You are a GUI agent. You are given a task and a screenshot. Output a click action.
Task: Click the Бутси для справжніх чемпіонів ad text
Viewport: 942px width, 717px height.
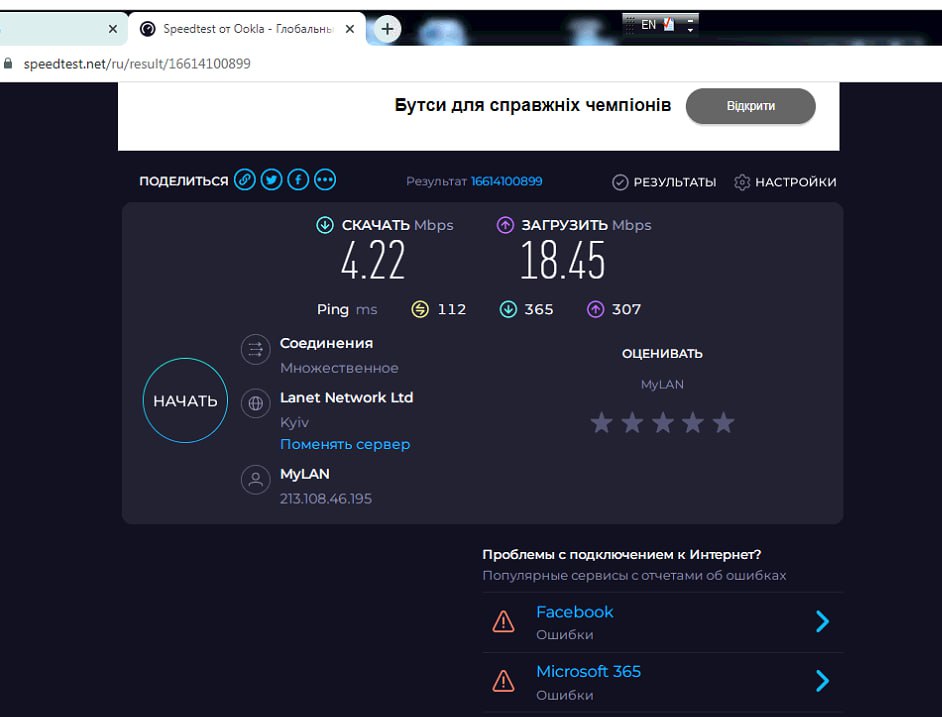click(532, 105)
